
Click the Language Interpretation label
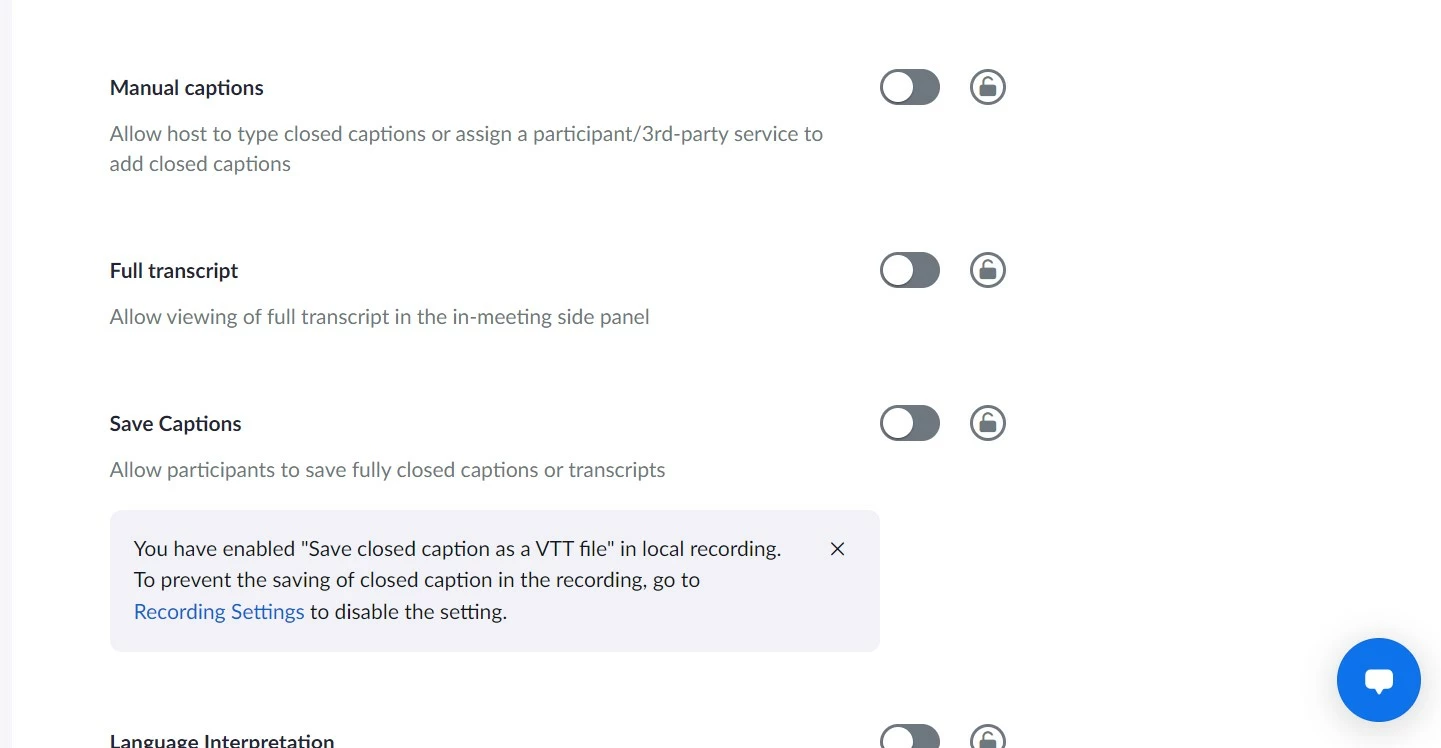coord(222,740)
